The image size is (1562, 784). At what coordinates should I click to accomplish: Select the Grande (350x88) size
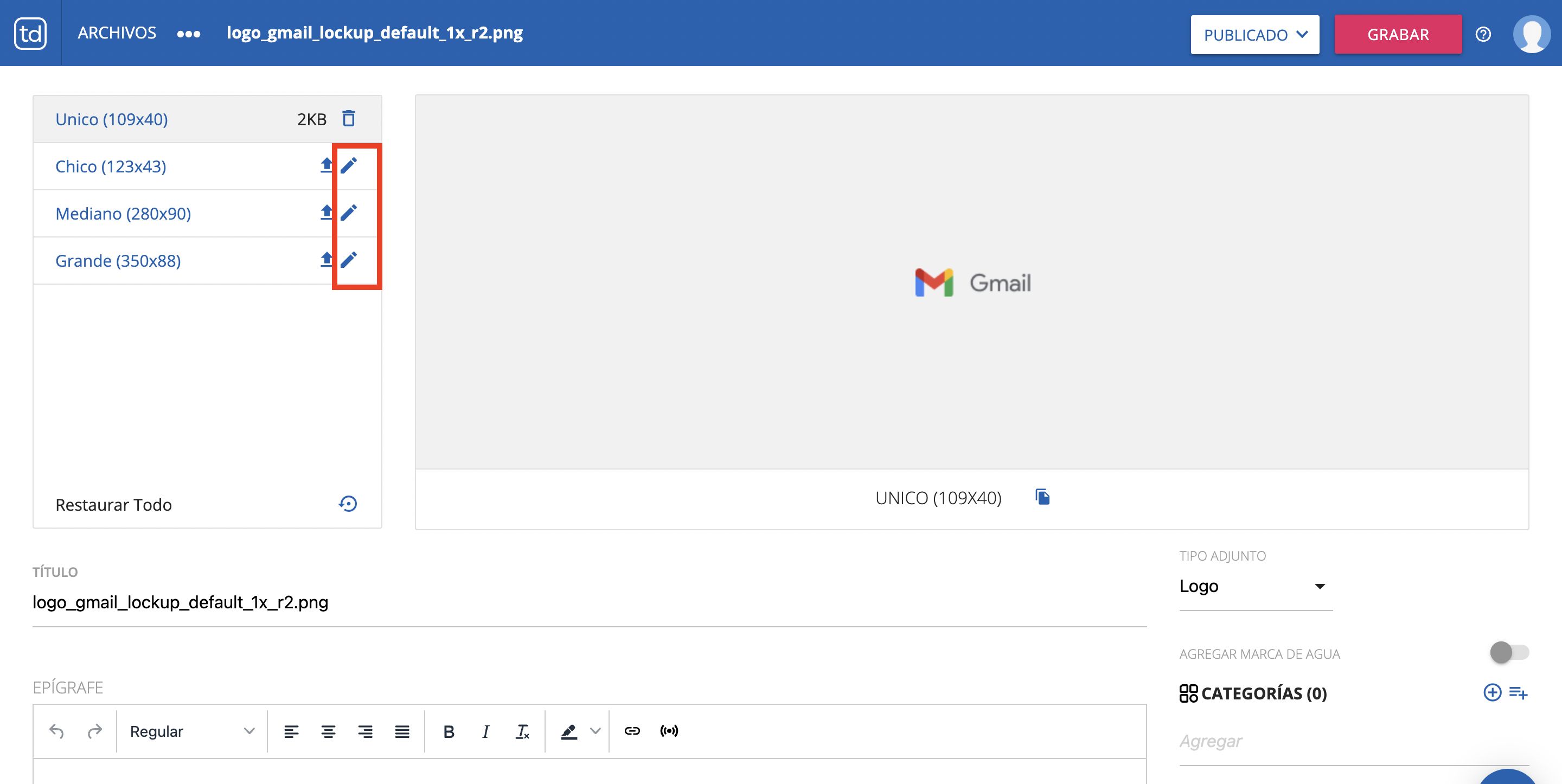pos(118,261)
